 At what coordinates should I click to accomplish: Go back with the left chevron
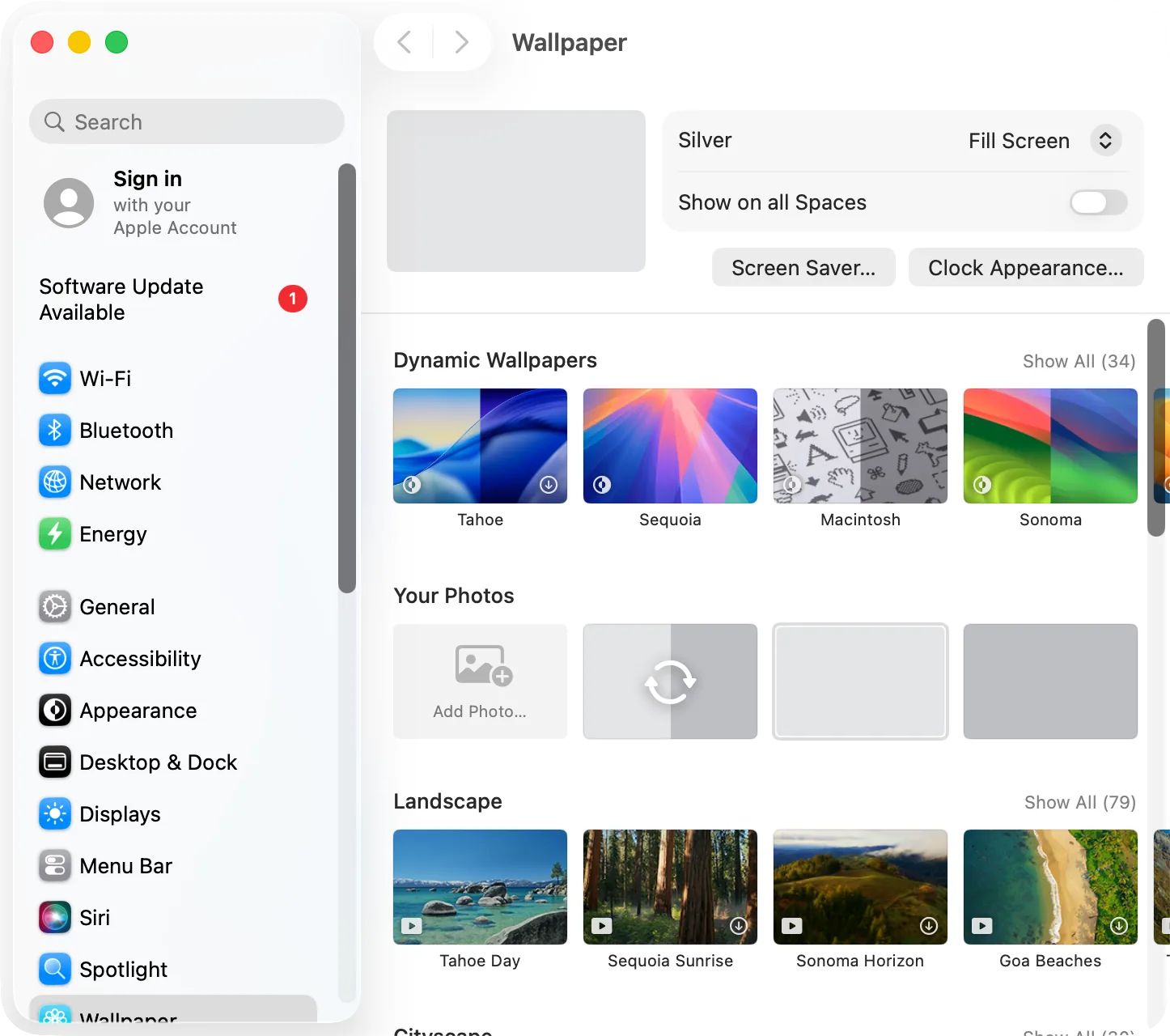coord(405,42)
